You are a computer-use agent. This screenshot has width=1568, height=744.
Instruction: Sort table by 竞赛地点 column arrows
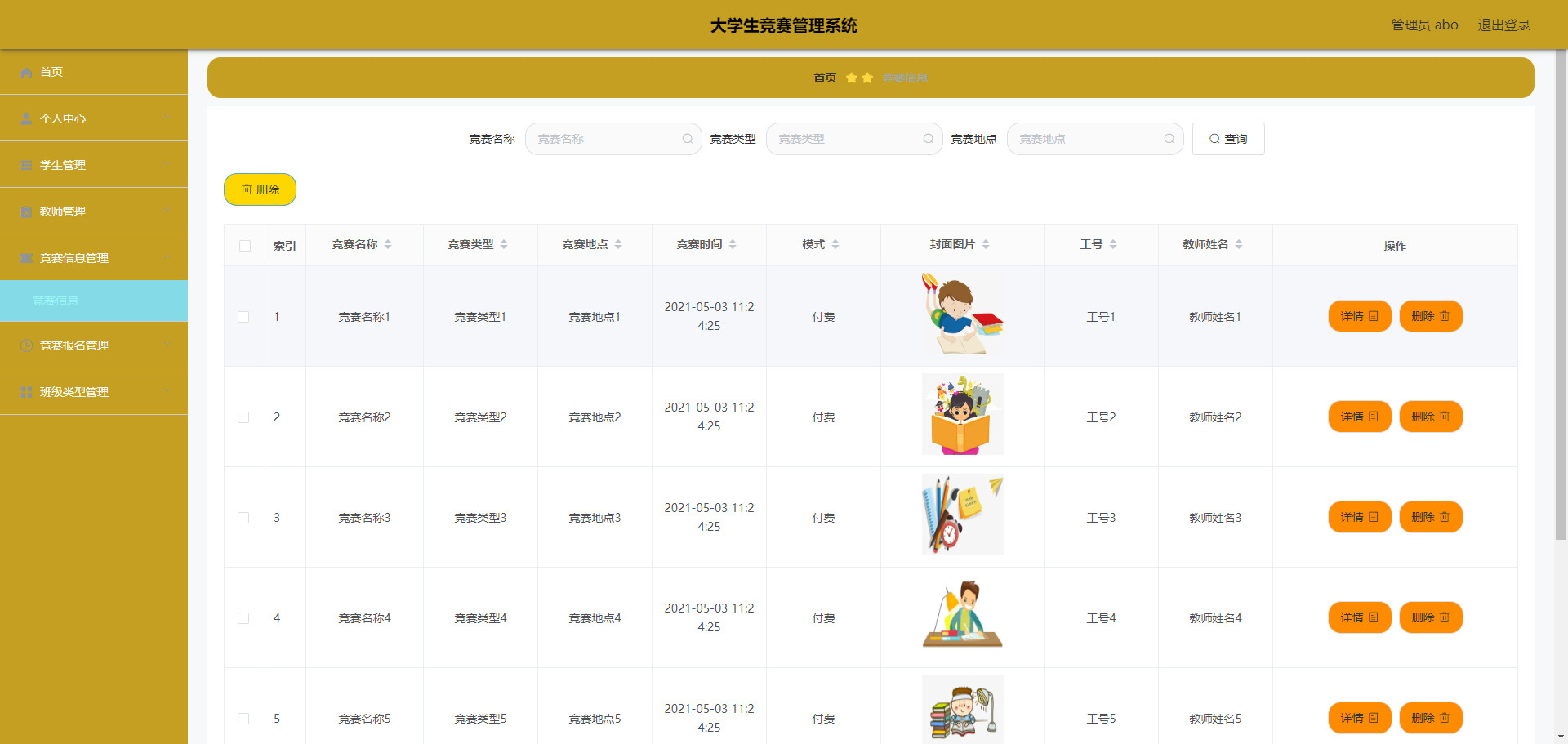[618, 244]
